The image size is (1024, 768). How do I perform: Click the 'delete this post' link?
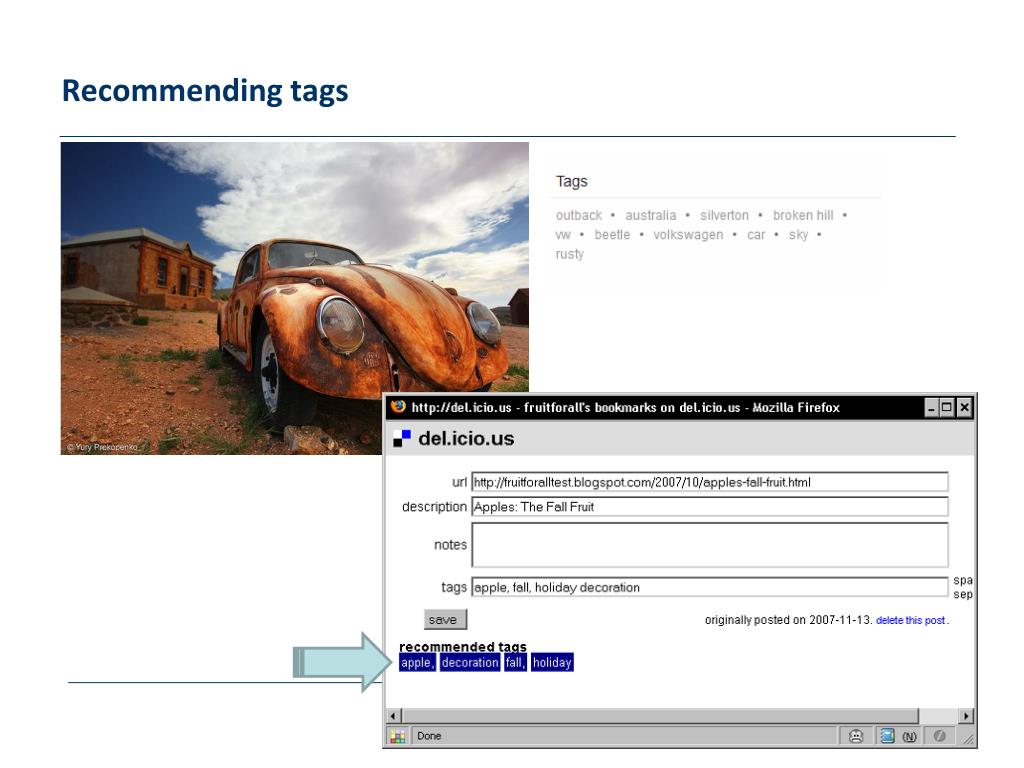[910, 620]
